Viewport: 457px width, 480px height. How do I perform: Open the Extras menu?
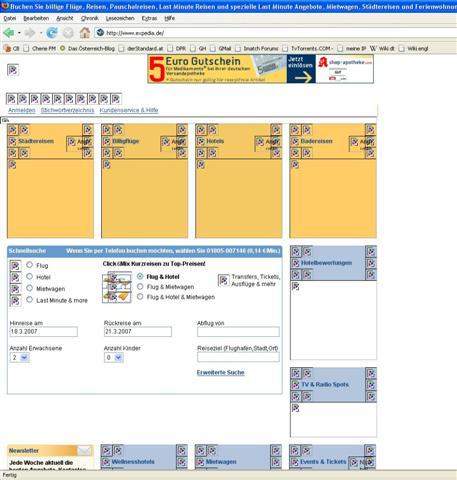click(149, 18)
